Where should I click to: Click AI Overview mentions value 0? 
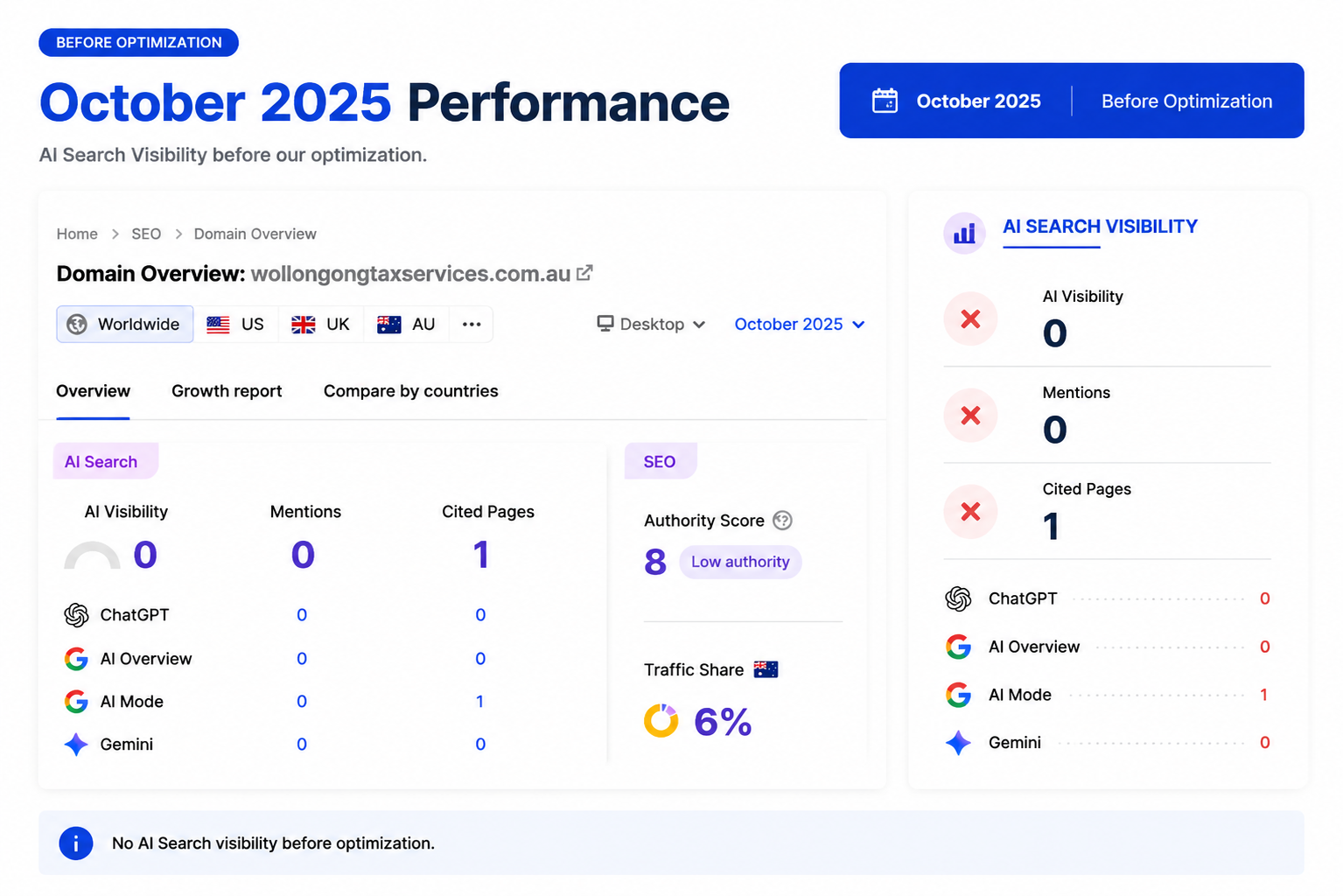point(302,659)
